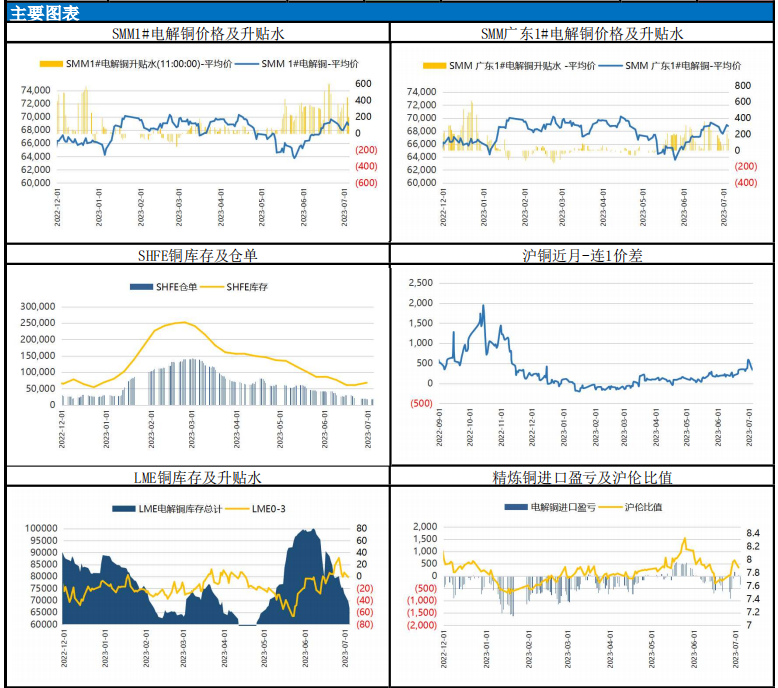Click the dark blue LME电解铜库存总计 legend marker
The image size is (778, 688).
124,509
